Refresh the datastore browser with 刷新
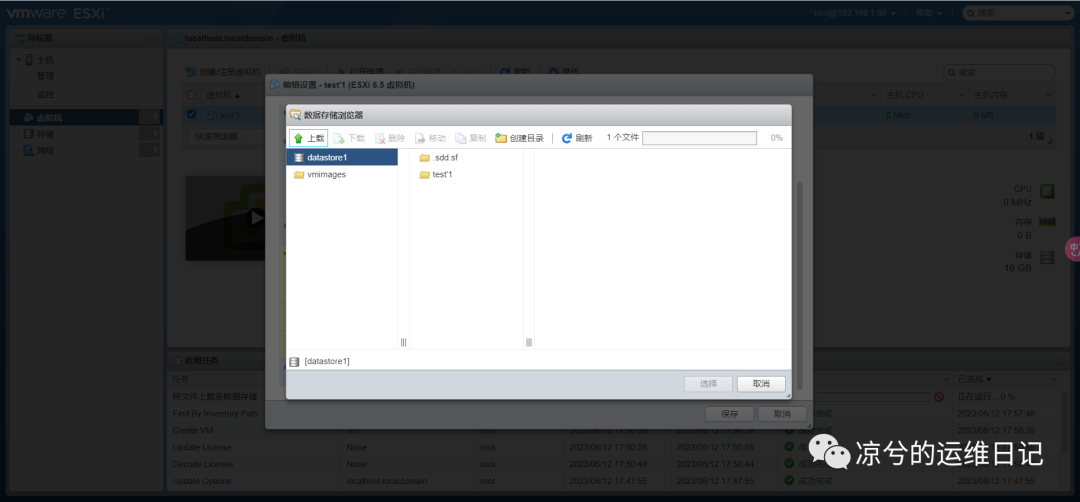 click(x=577, y=138)
